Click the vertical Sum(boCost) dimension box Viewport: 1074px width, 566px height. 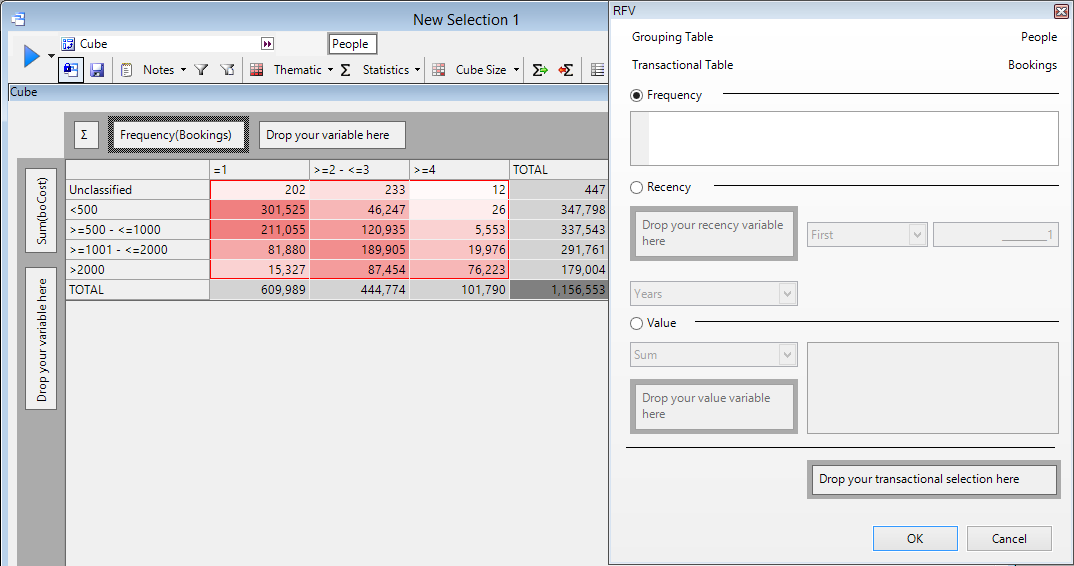click(41, 210)
